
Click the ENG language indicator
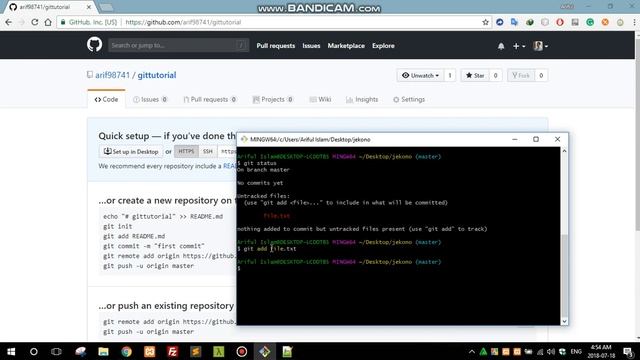pos(576,351)
